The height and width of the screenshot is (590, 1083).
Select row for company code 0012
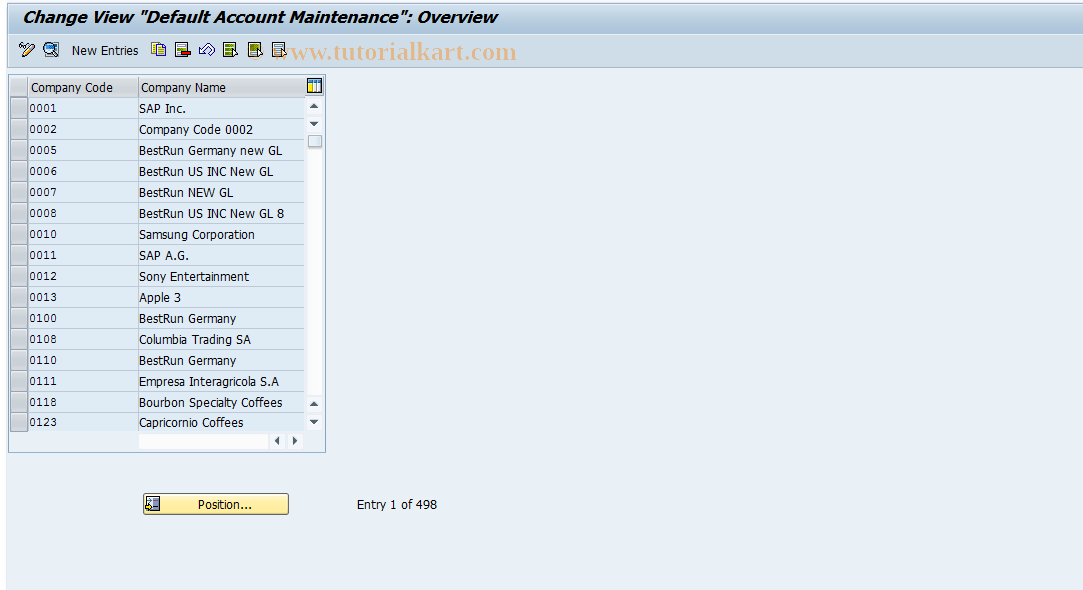point(19,276)
